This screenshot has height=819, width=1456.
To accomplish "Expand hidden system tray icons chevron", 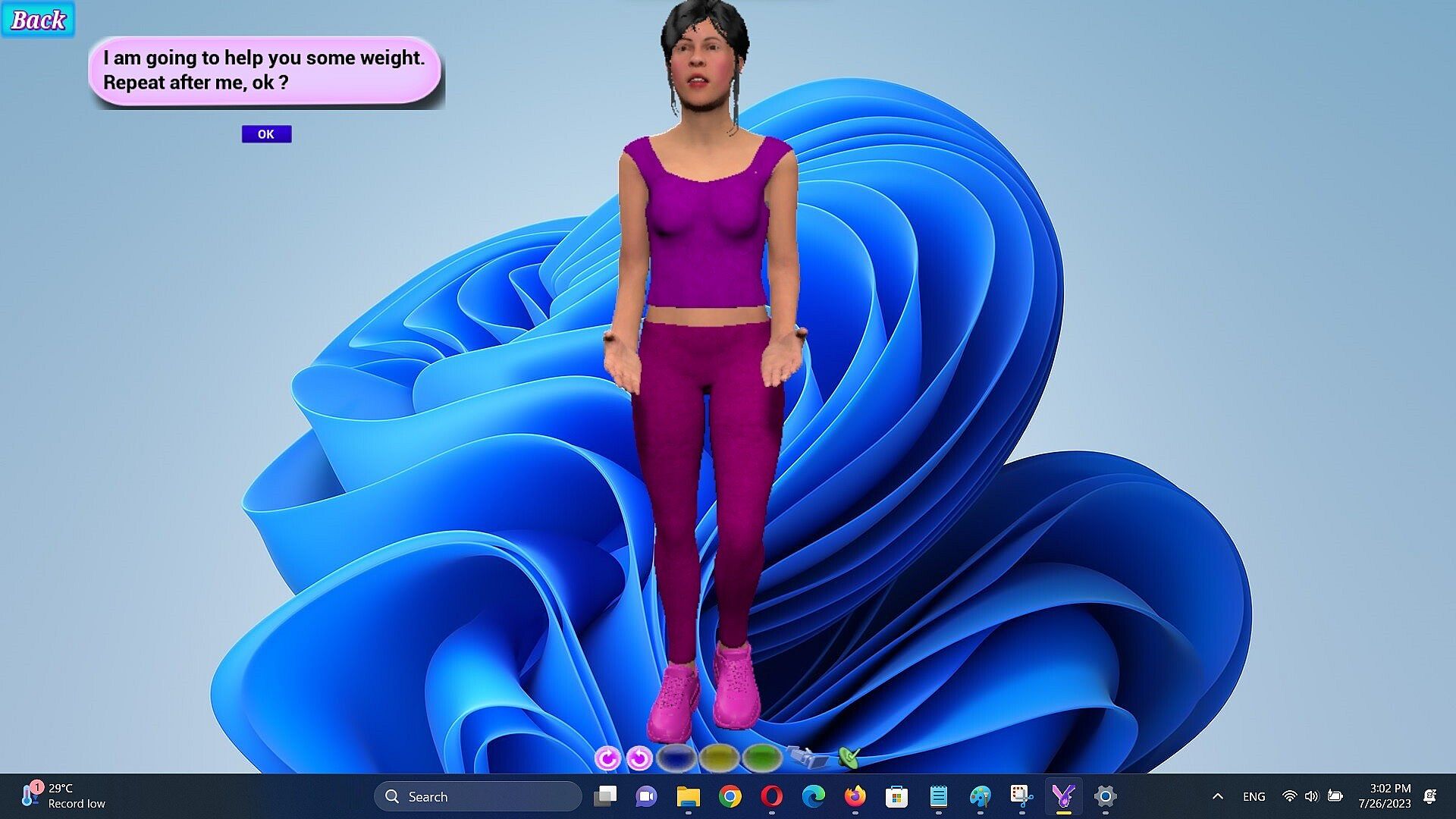I will (1217, 796).
